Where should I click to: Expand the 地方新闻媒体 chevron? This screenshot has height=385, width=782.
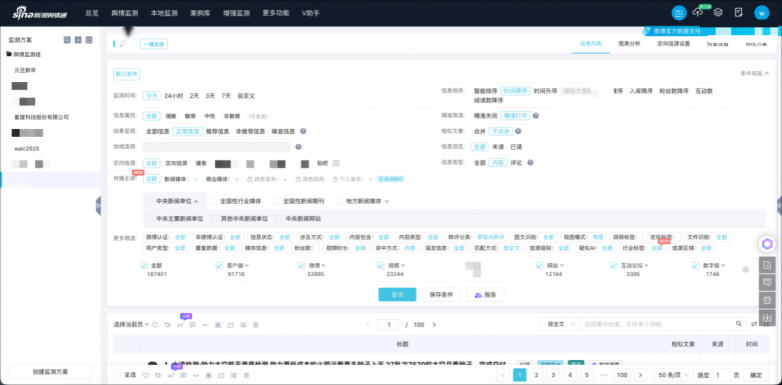pyautogui.click(x=387, y=202)
